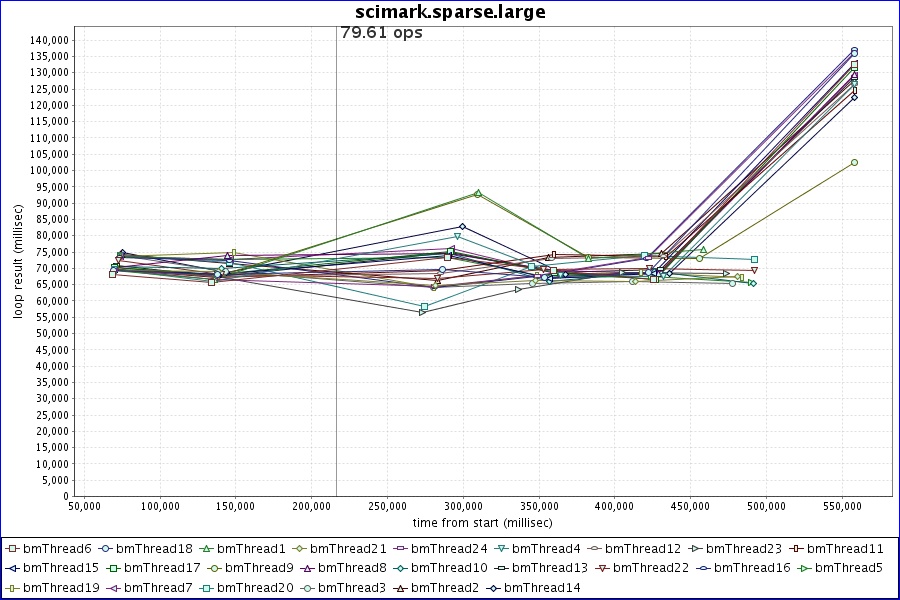Select the bmThread5 legend entry label
The height and width of the screenshot is (600, 900).
point(849,568)
